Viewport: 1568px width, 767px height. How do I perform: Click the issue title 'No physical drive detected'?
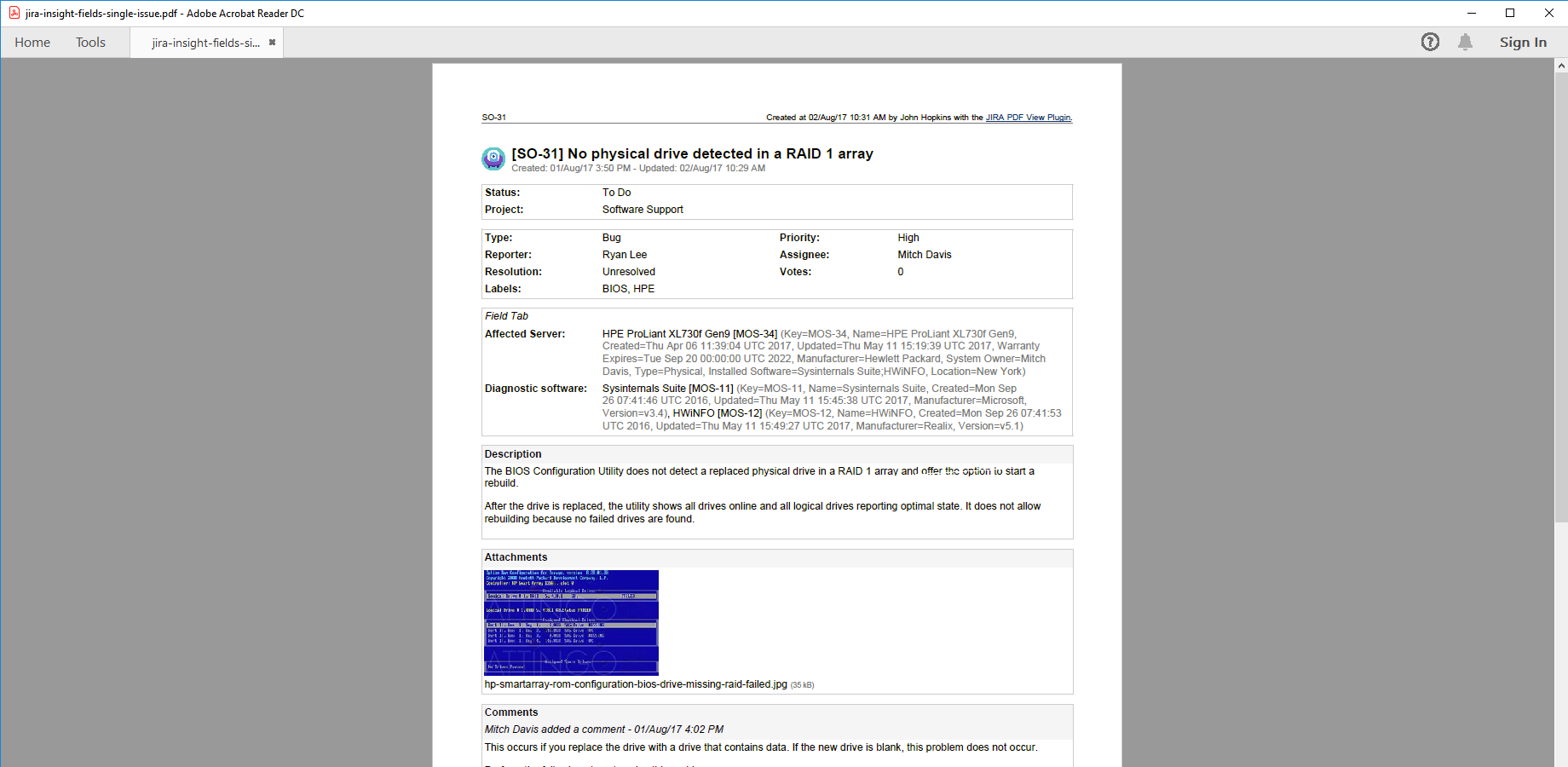point(692,153)
